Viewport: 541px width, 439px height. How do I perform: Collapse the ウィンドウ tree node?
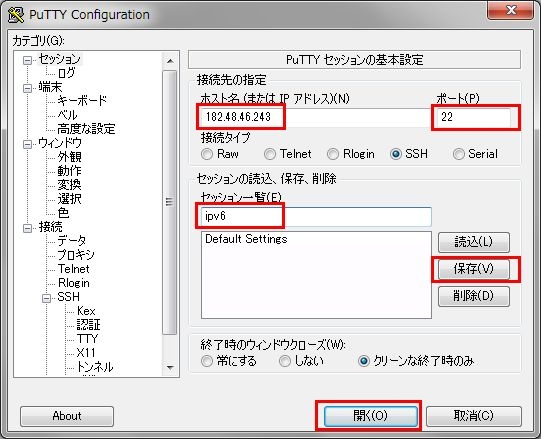point(27,144)
